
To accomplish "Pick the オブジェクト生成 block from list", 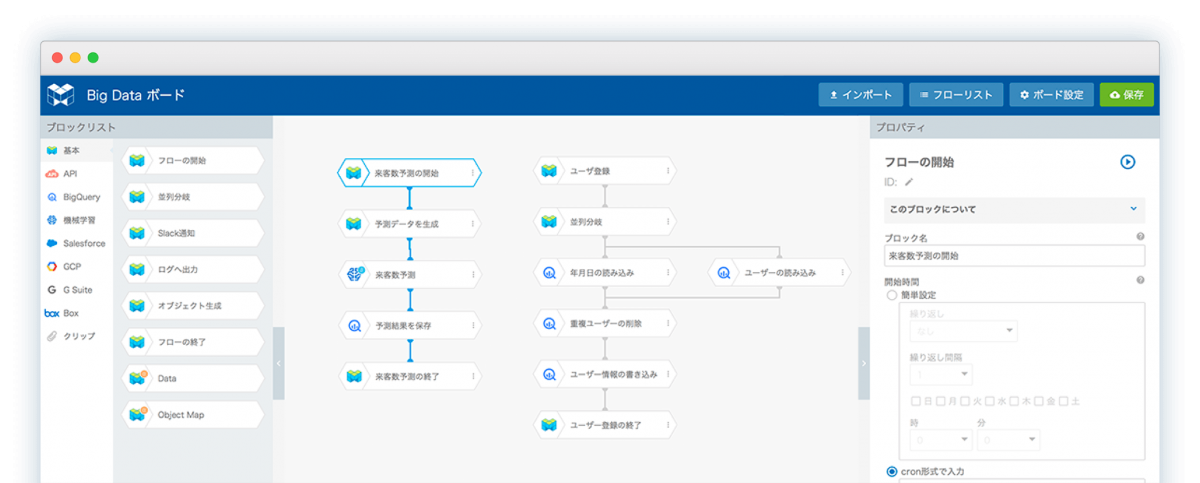I will coord(193,306).
